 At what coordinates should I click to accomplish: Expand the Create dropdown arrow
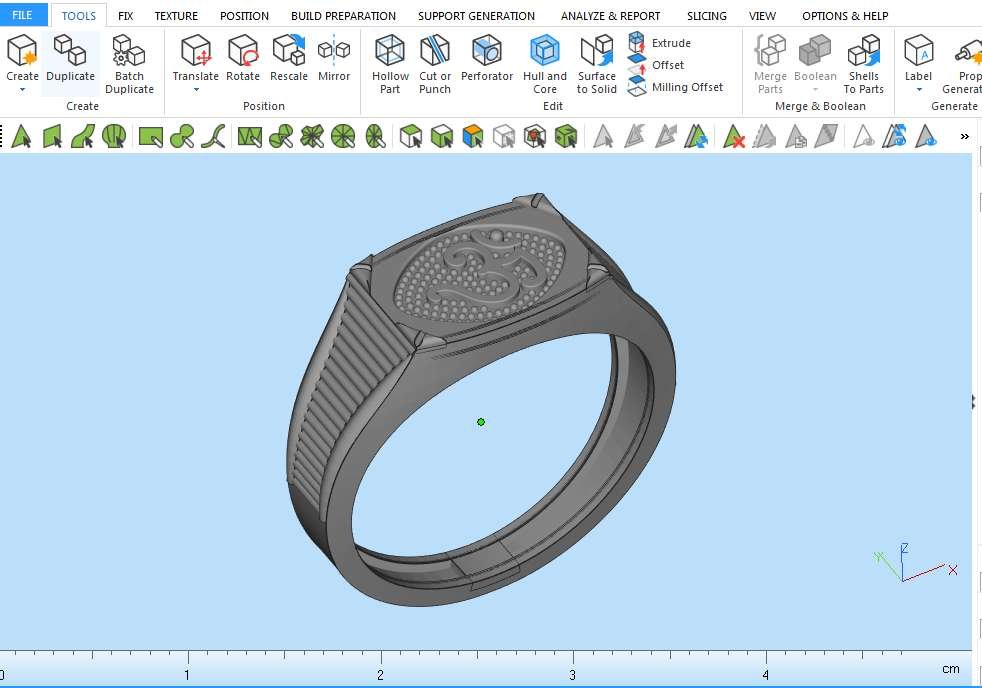tap(22, 90)
